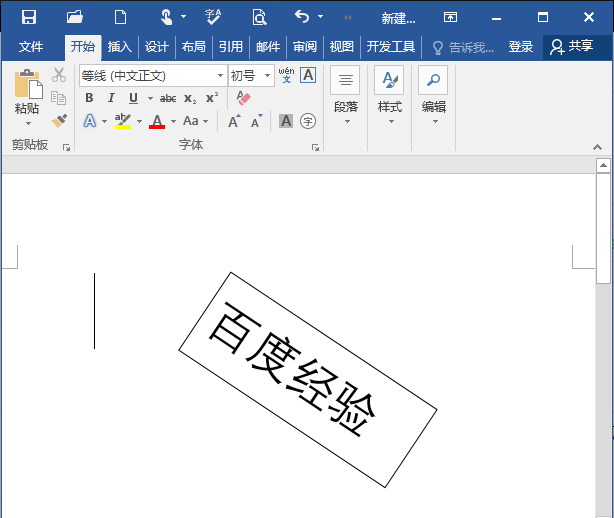The image size is (614, 518).
Task: Change case with the Aa button
Action: click(191, 121)
